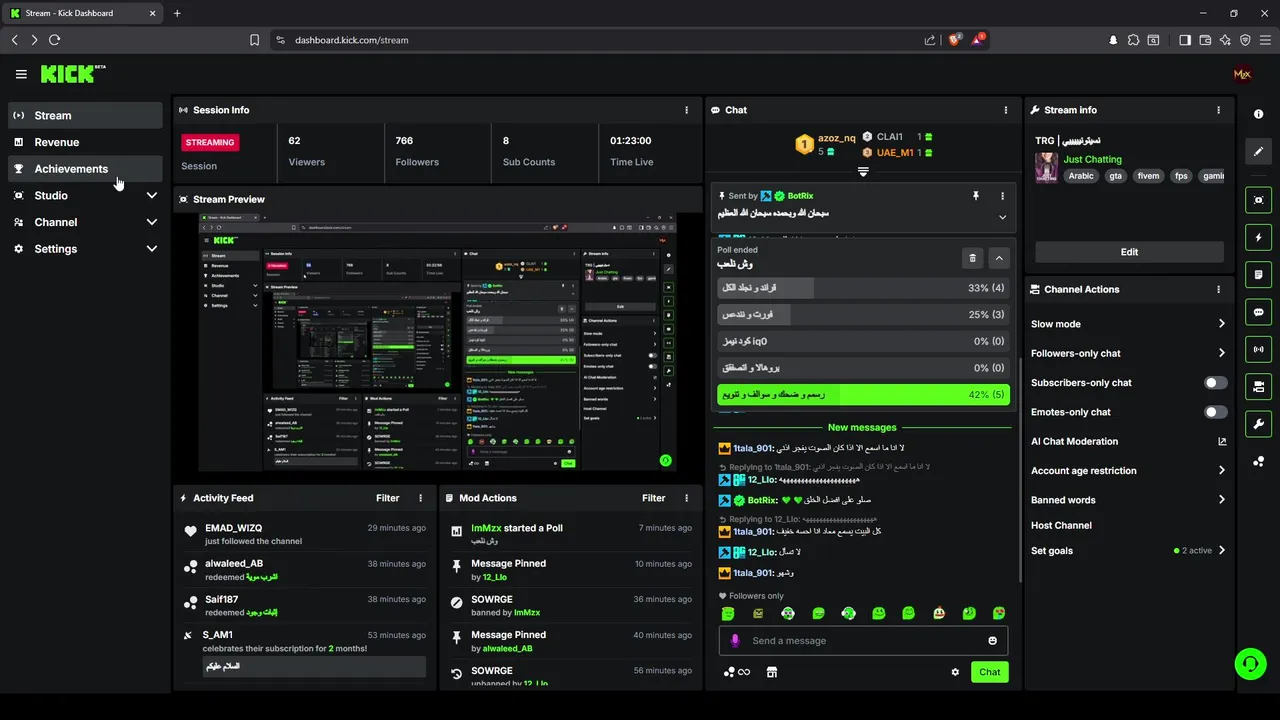This screenshot has height=720, width=1280.
Task: Click the channel points infinity balance
Action: [x=737, y=672]
